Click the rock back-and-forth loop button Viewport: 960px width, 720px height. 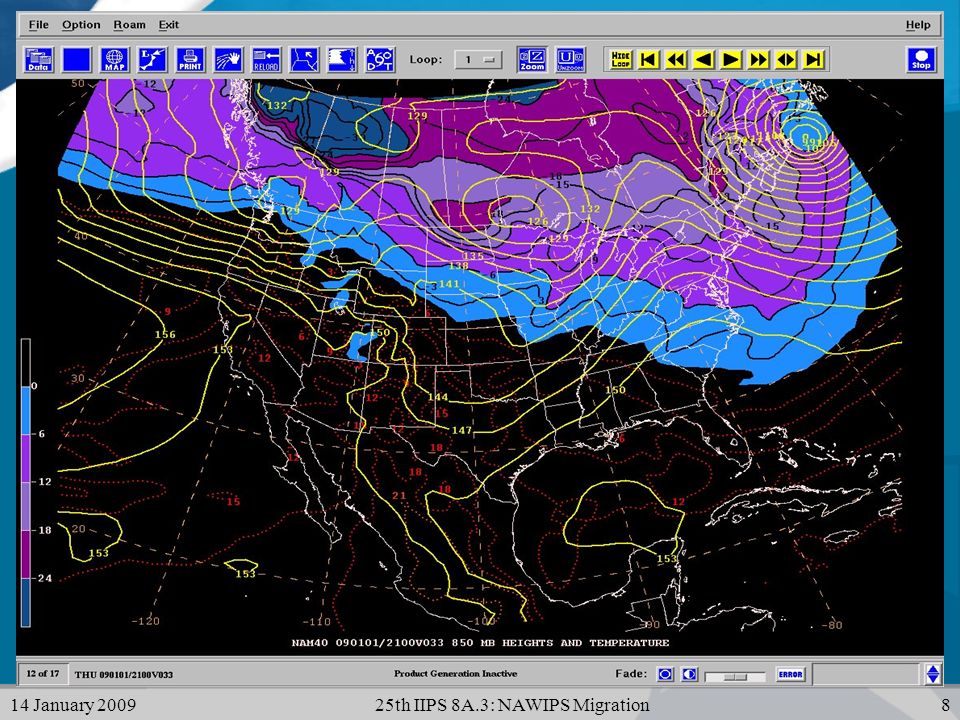coord(786,59)
